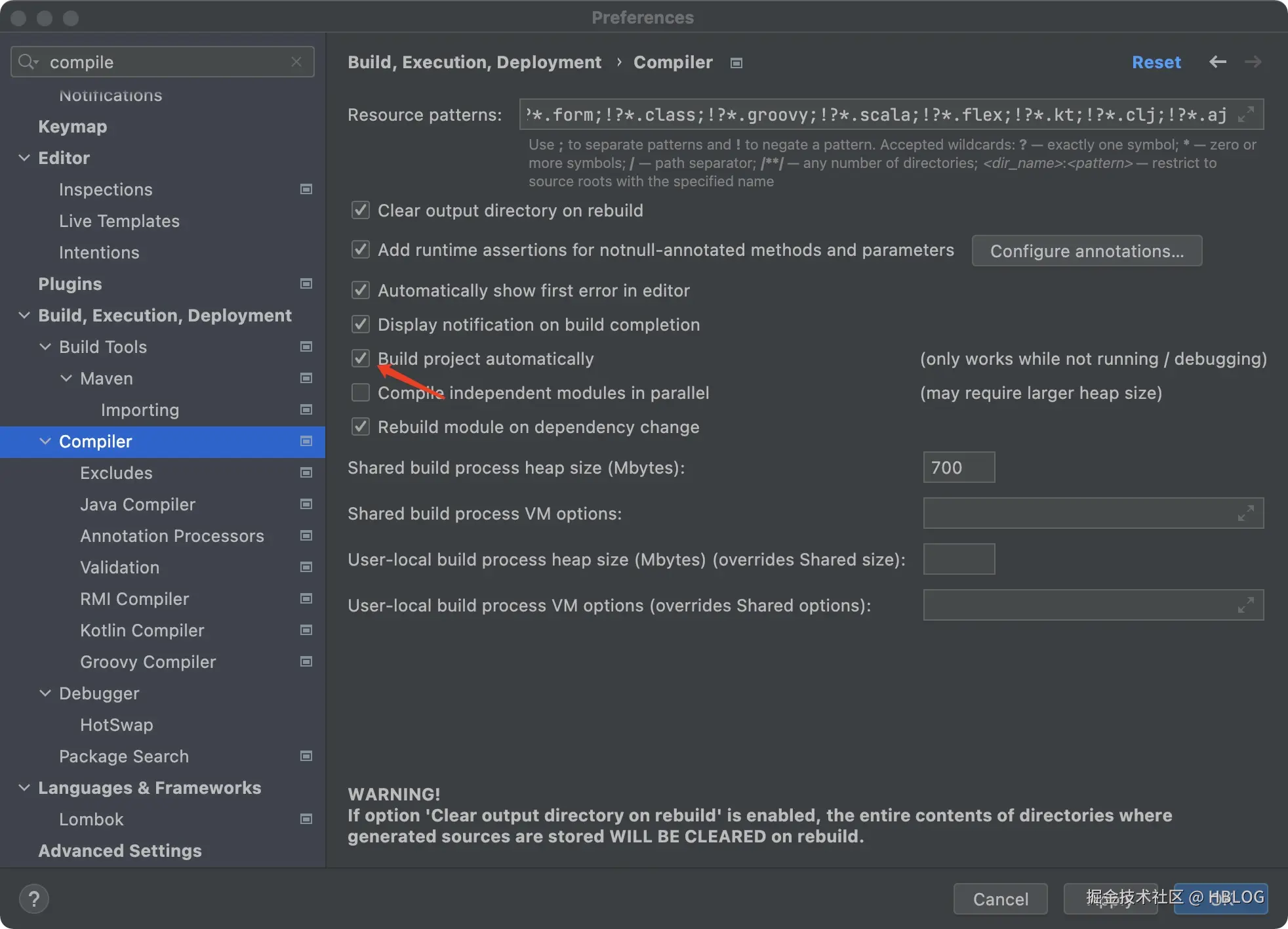Click Shared build process heap size field
Viewport: 1288px width, 929px height.
coord(958,468)
